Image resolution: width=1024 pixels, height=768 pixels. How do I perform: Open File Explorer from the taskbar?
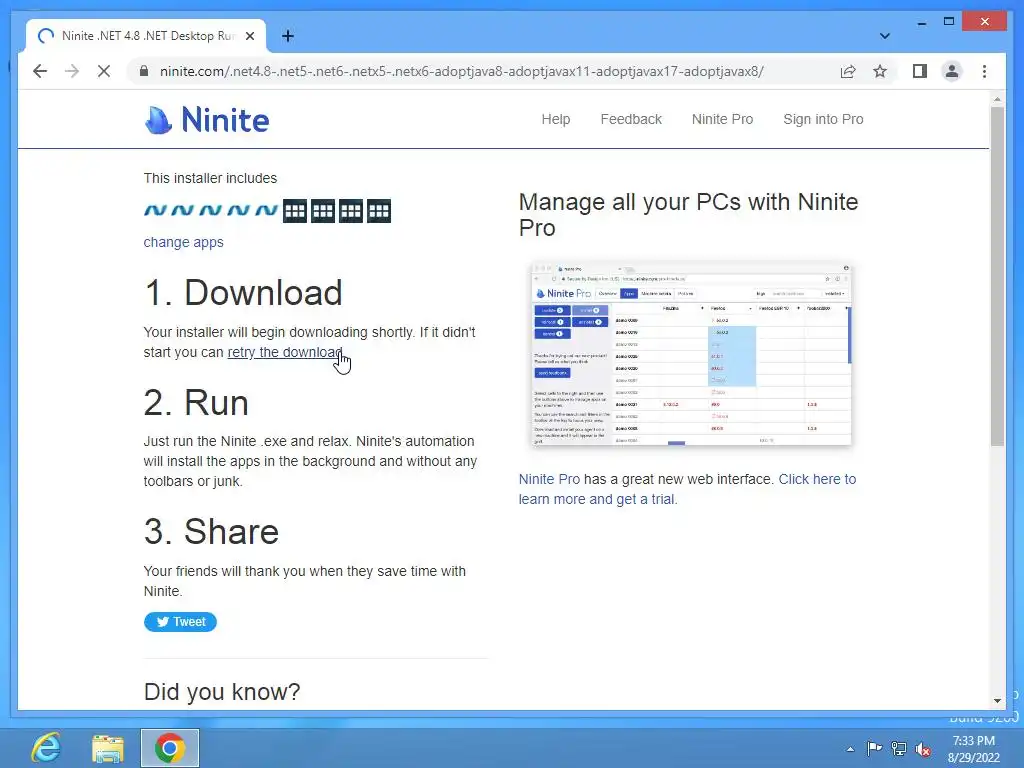pos(108,748)
